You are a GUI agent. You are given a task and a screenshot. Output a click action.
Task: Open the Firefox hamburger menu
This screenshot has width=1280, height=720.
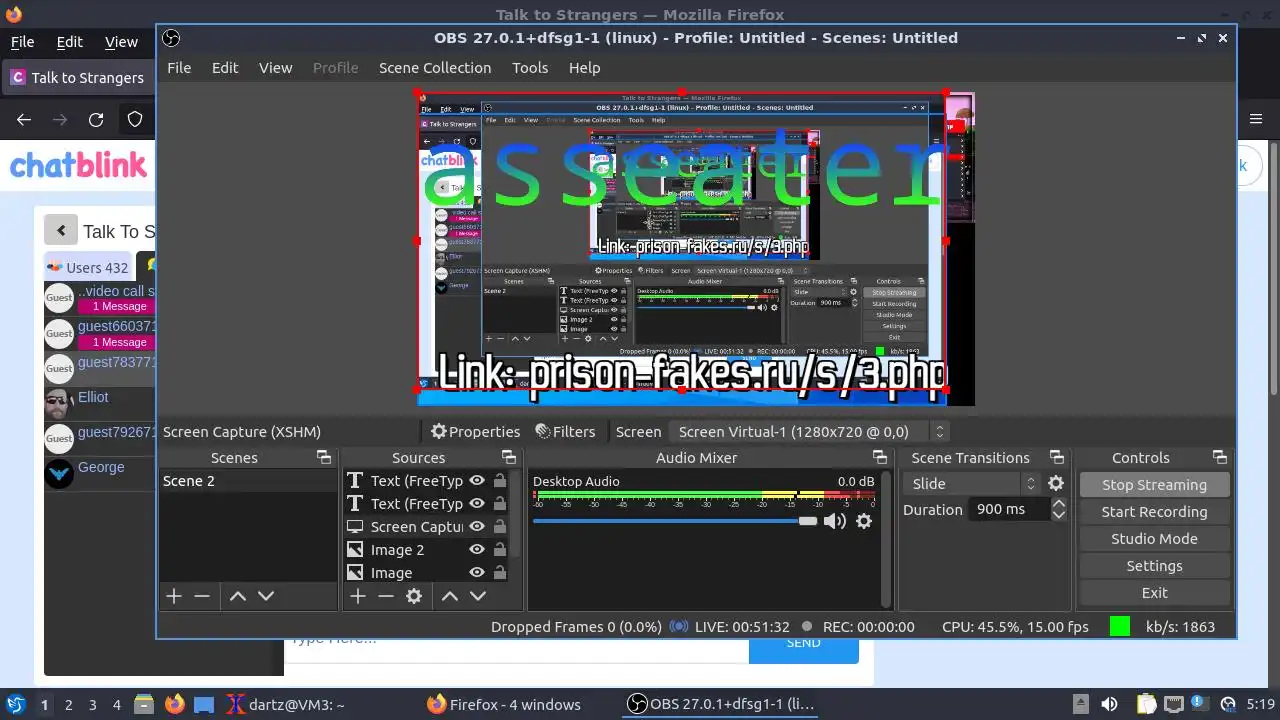click(x=1256, y=120)
